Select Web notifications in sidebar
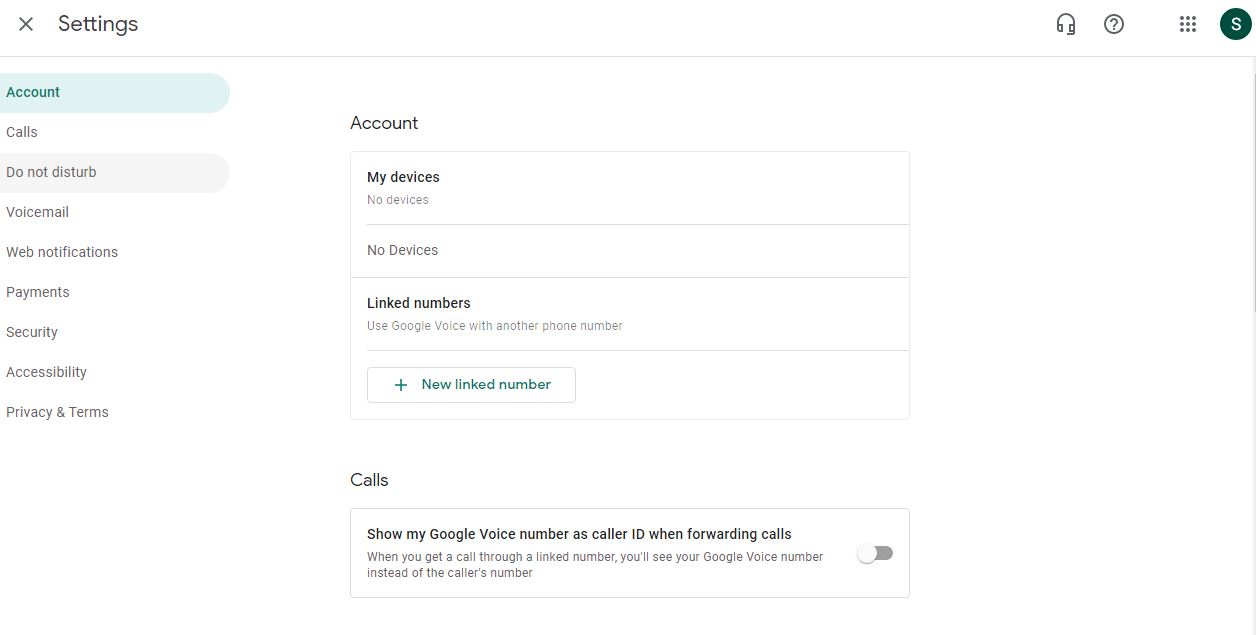 (62, 252)
